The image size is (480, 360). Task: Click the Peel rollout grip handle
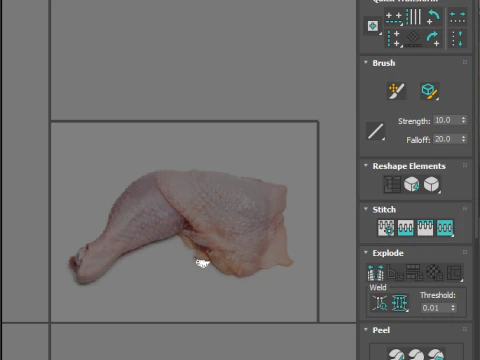coord(465,329)
